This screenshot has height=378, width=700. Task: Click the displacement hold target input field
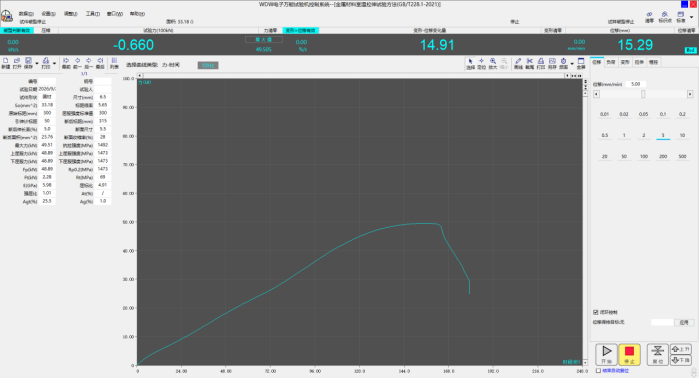pyautogui.click(x=662, y=322)
